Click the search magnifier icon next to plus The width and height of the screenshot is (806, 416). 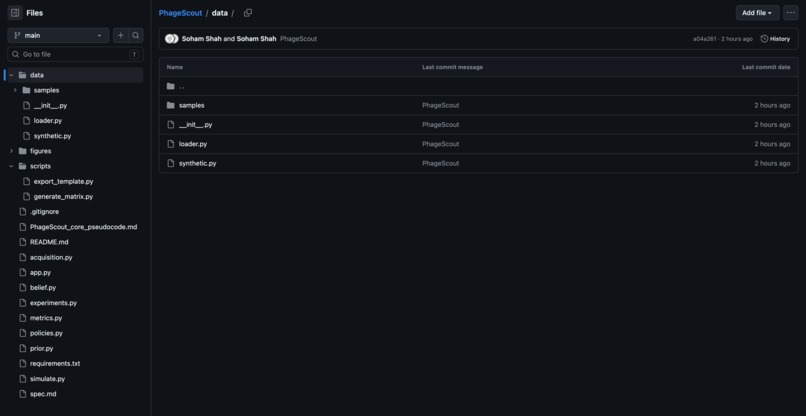click(x=136, y=35)
